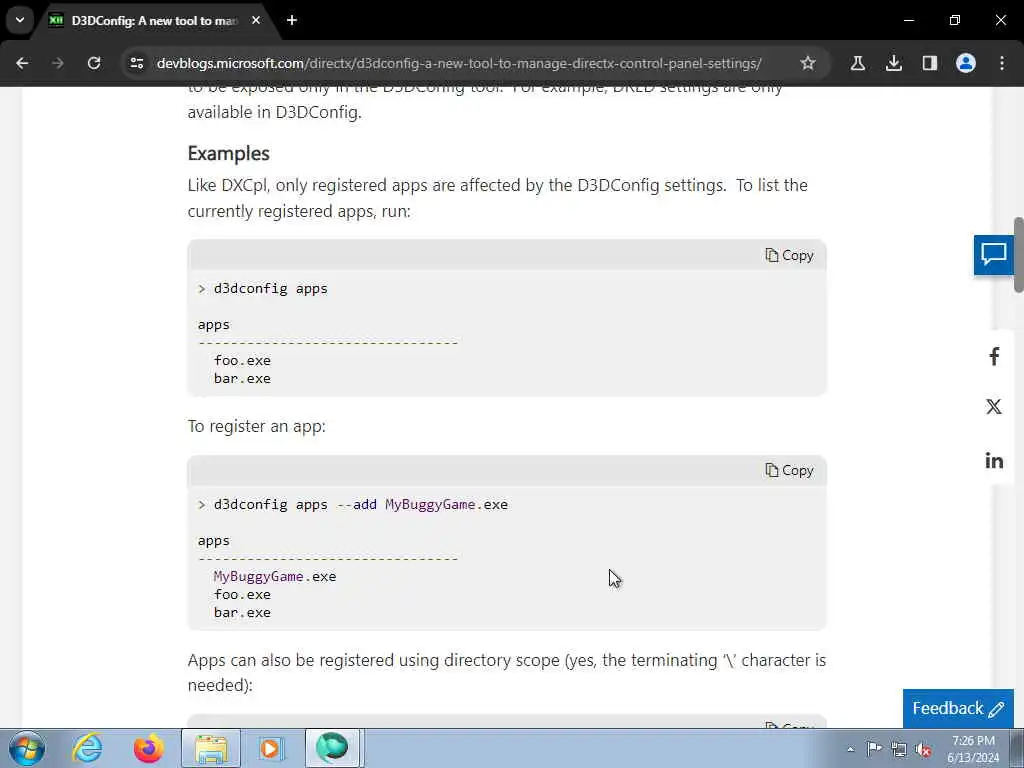1024x768 pixels.
Task: Open the media player taskbar icon
Action: click(270, 748)
